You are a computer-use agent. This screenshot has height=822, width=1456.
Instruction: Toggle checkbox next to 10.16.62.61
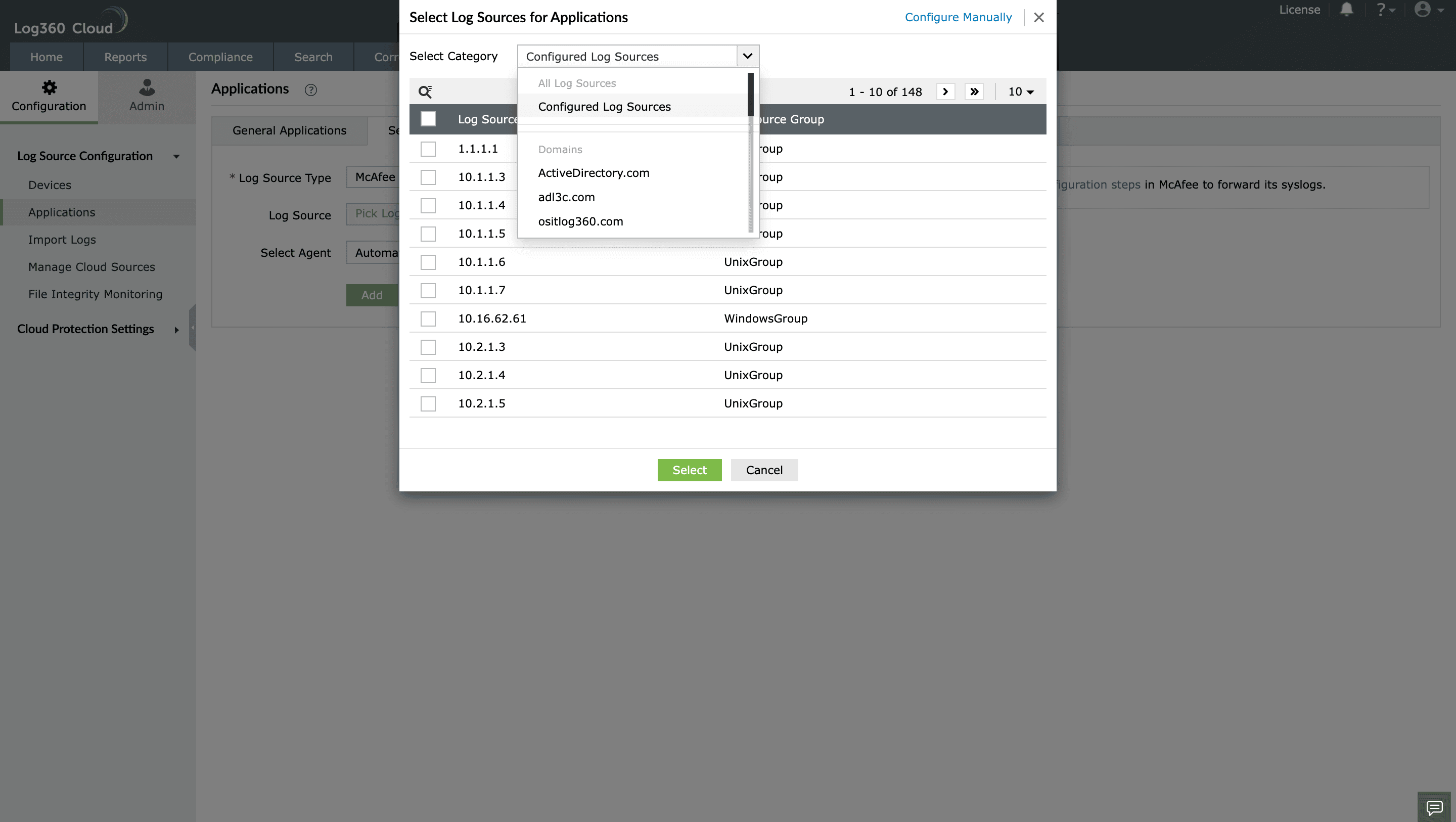coord(428,318)
